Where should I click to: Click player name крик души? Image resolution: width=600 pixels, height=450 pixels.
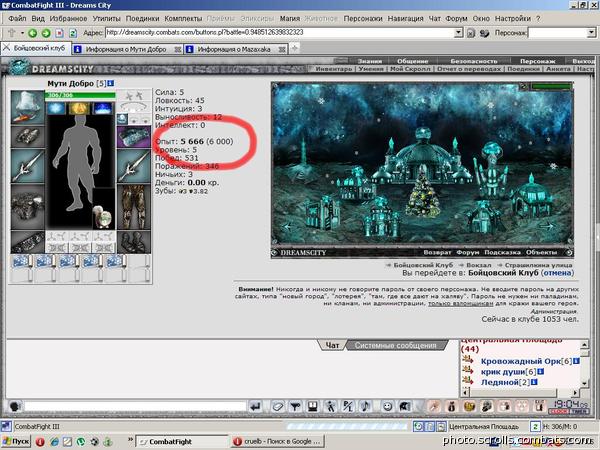point(502,372)
